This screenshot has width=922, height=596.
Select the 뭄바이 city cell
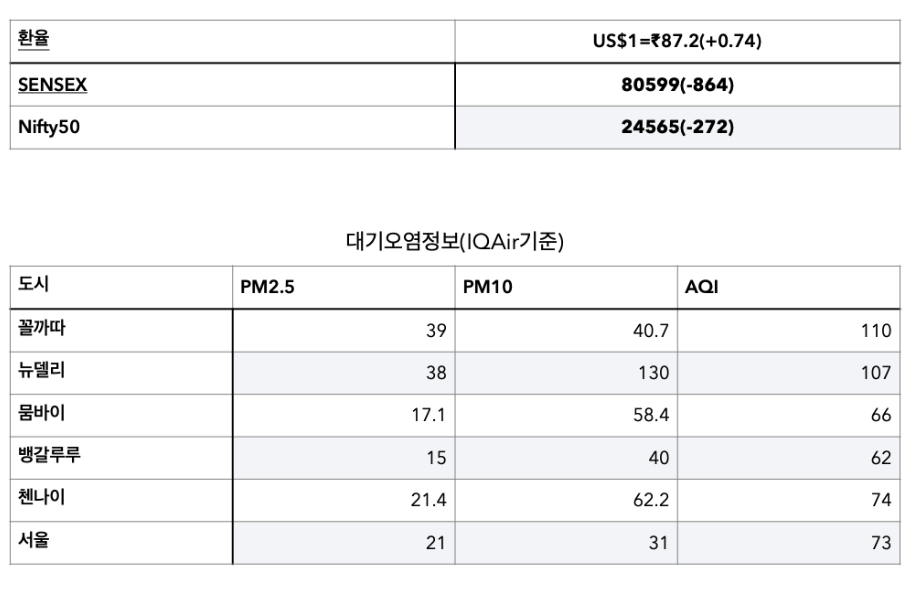point(43,414)
